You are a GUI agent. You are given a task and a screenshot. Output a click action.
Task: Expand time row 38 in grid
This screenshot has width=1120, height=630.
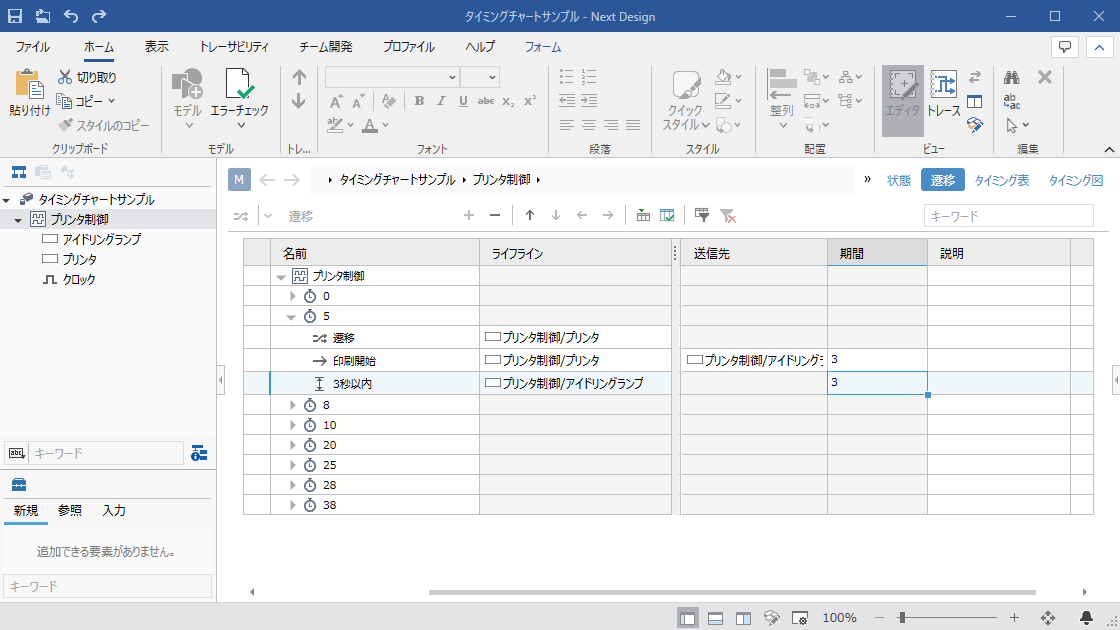(x=292, y=505)
